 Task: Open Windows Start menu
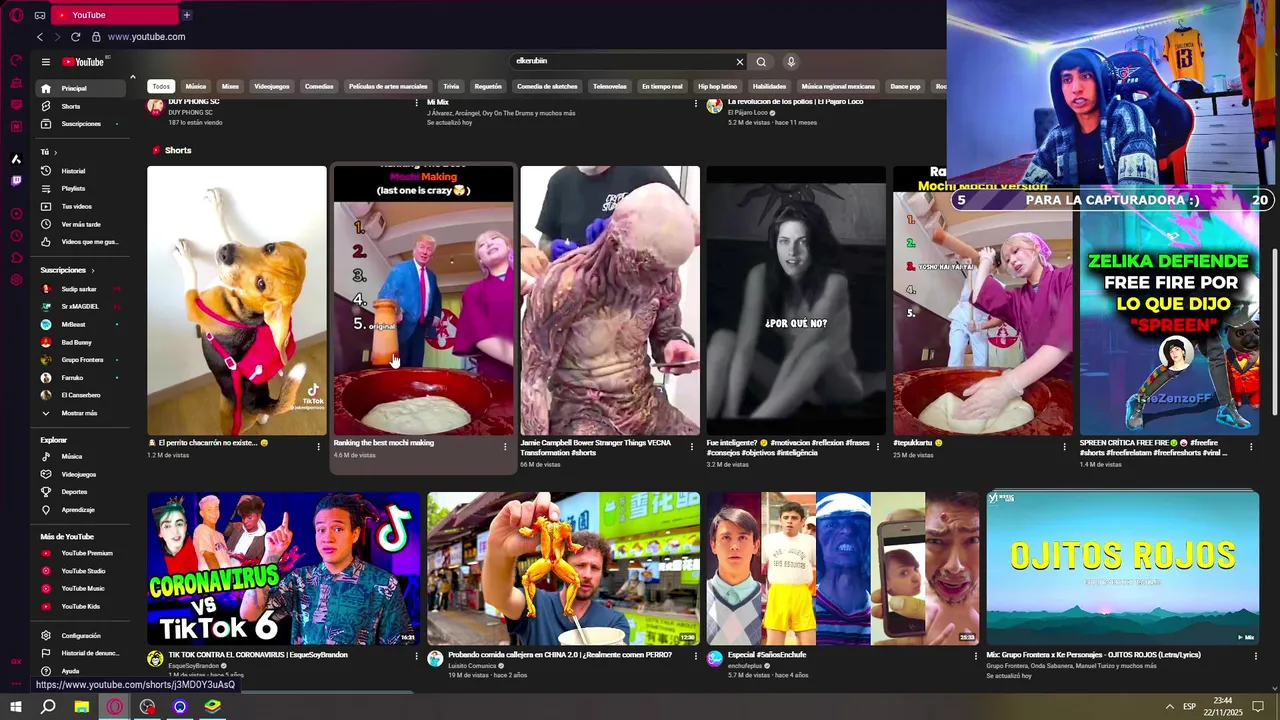(15, 707)
